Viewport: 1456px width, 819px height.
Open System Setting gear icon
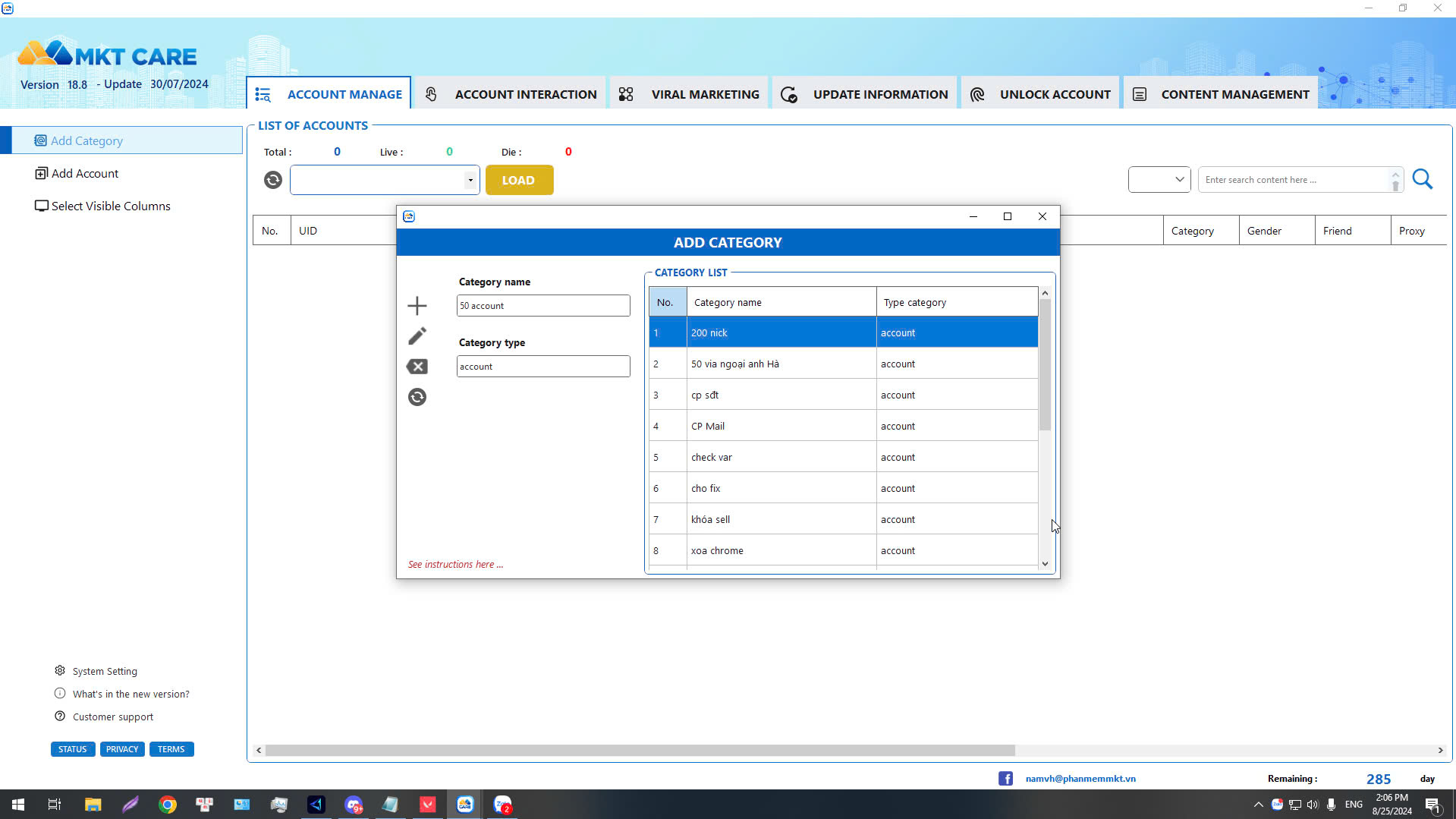[x=60, y=671]
